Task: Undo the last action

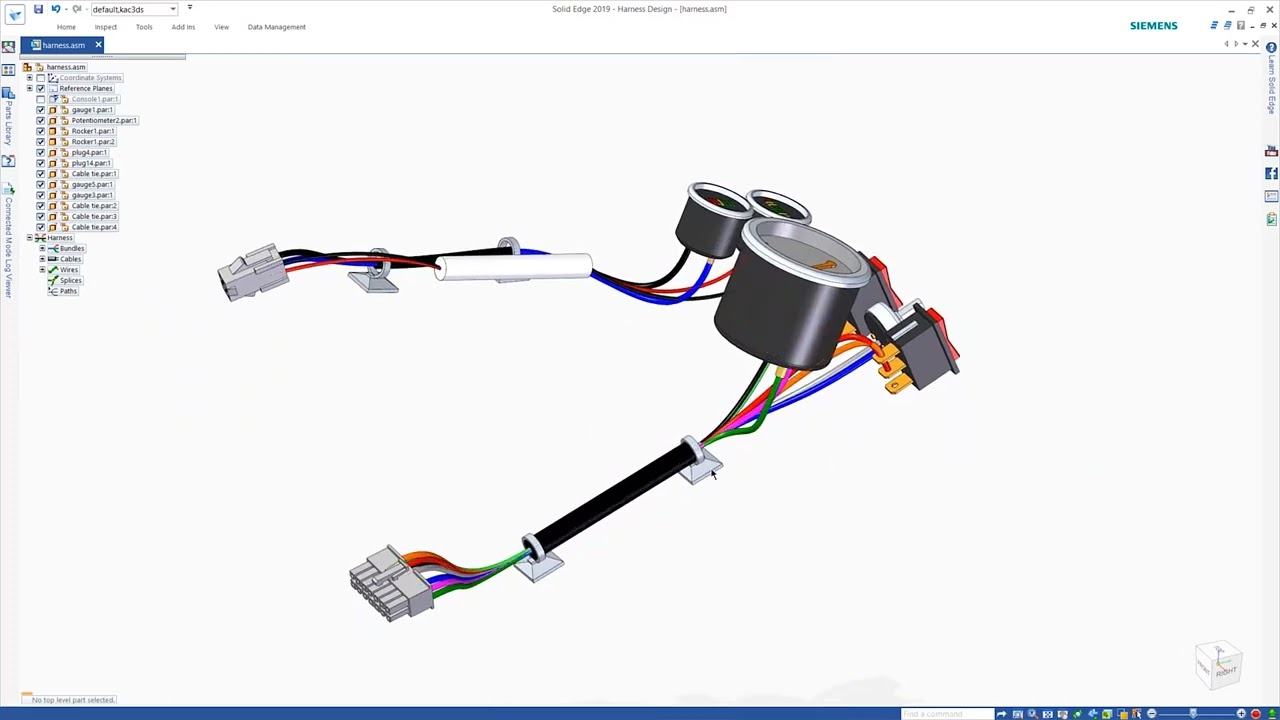Action: pos(55,9)
